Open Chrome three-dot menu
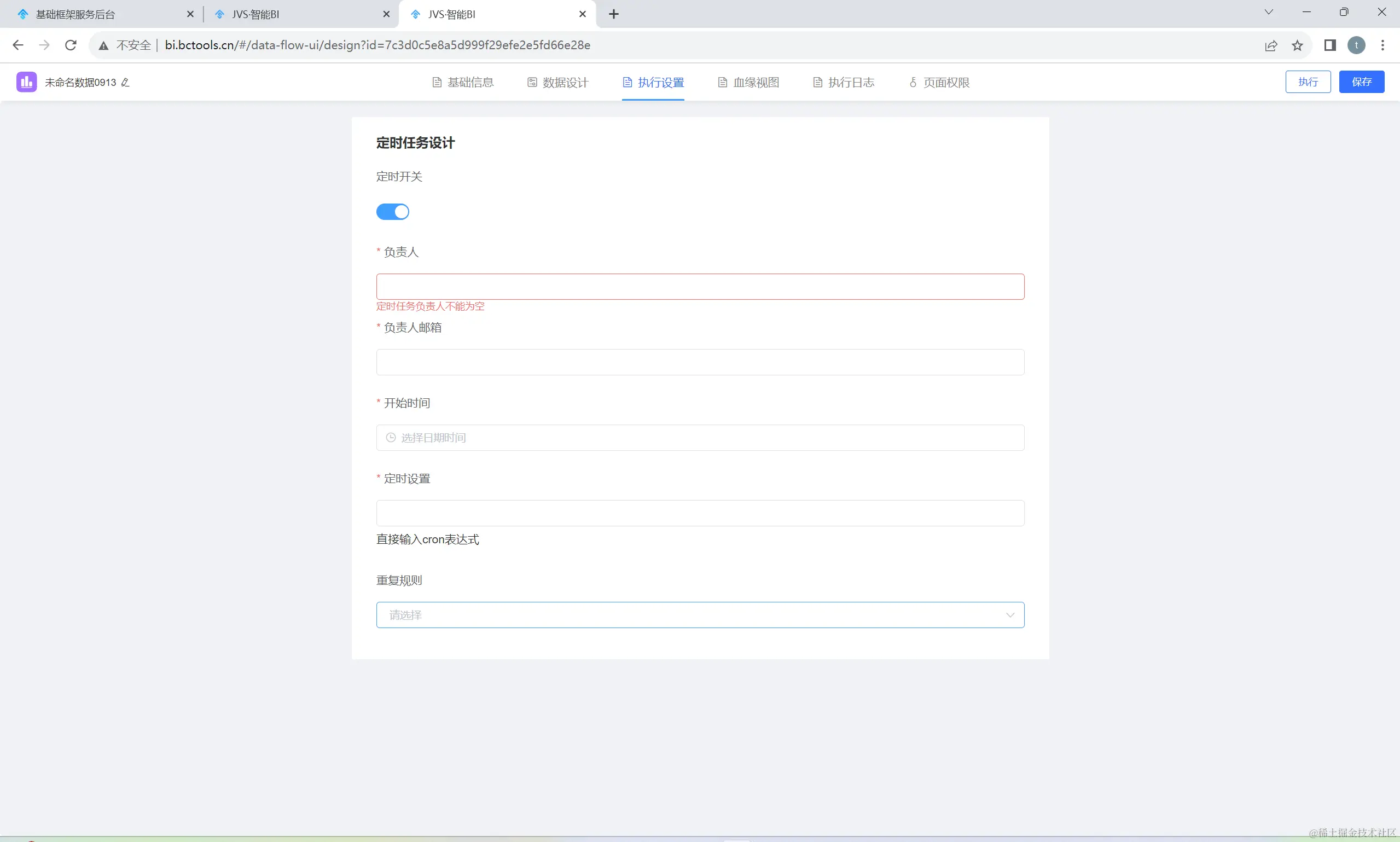Image resolution: width=1400 pixels, height=842 pixels. [1382, 45]
